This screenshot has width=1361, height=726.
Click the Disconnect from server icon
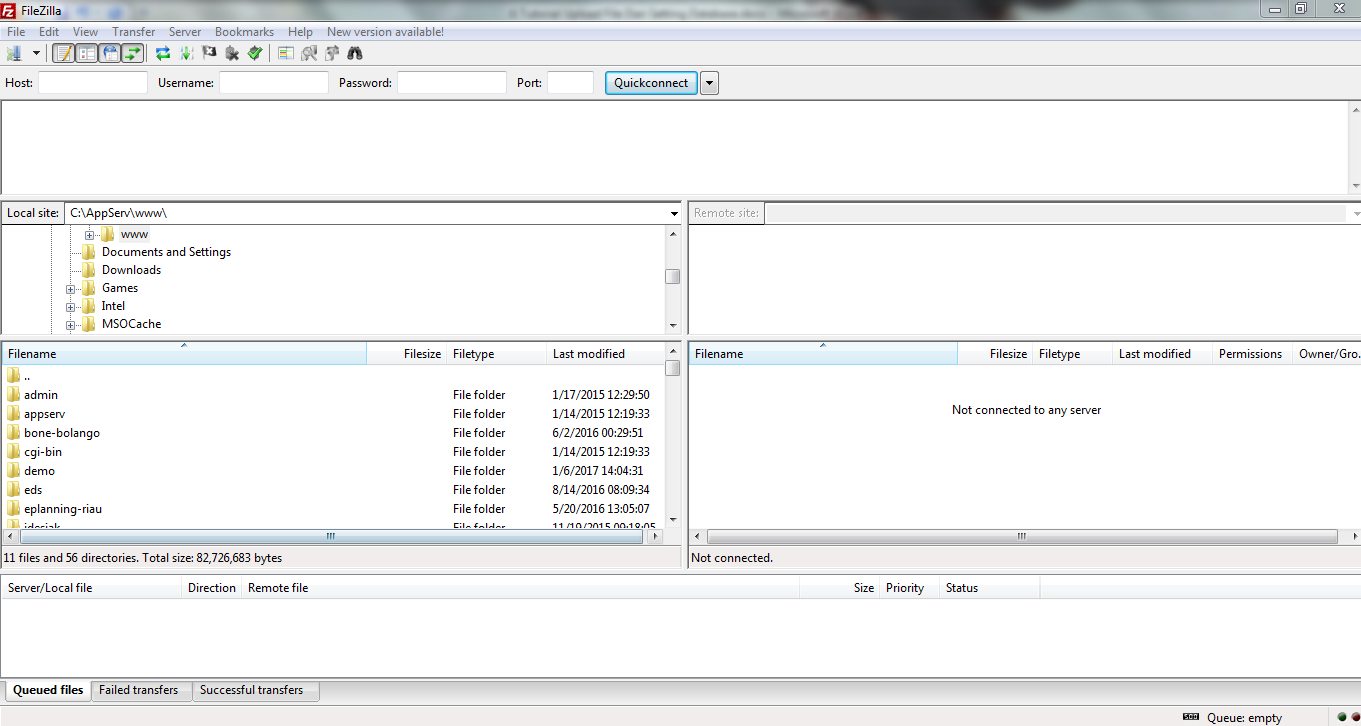point(232,53)
